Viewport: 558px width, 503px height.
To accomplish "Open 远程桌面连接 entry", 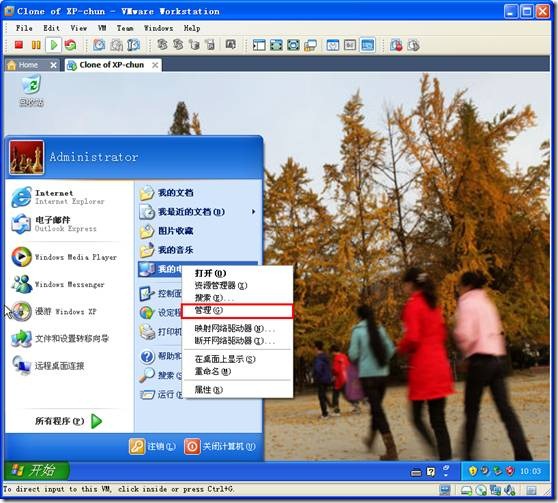I will pyautogui.click(x=68, y=366).
